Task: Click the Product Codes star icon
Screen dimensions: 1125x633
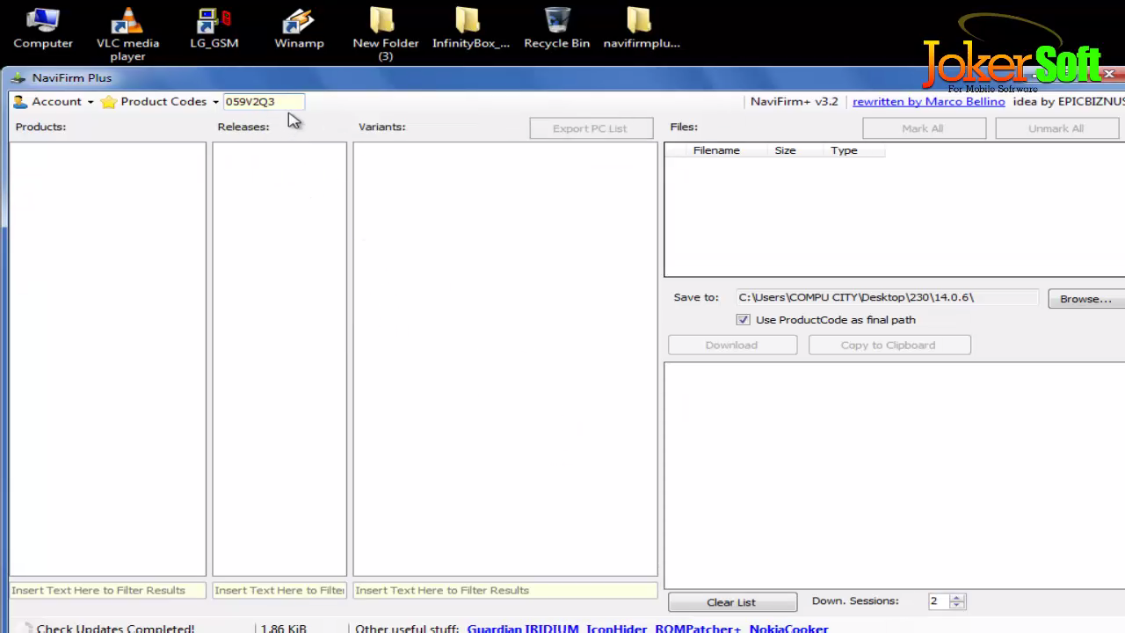Action: pyautogui.click(x=108, y=102)
